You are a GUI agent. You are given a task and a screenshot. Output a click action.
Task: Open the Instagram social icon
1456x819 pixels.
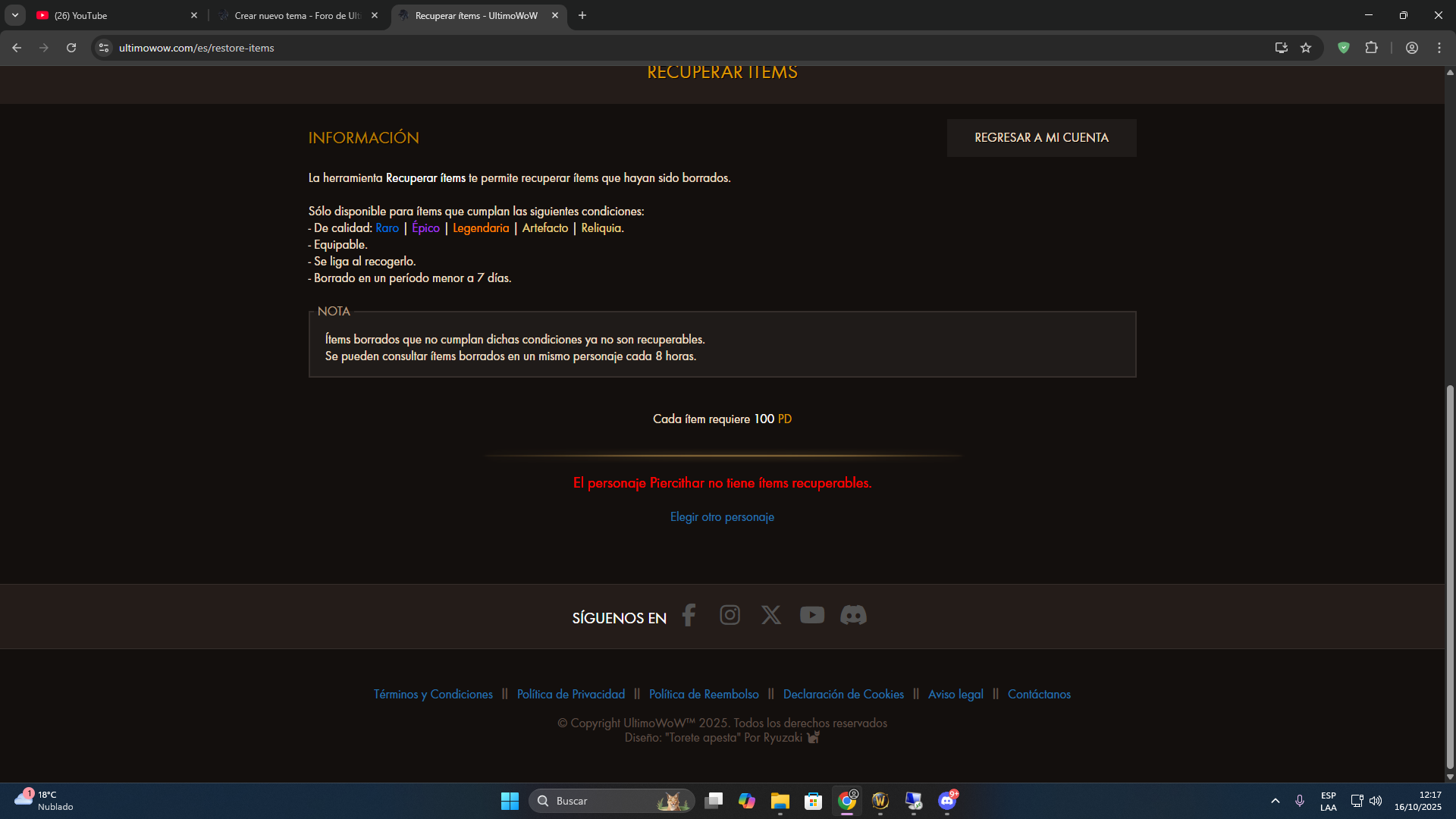[730, 615]
